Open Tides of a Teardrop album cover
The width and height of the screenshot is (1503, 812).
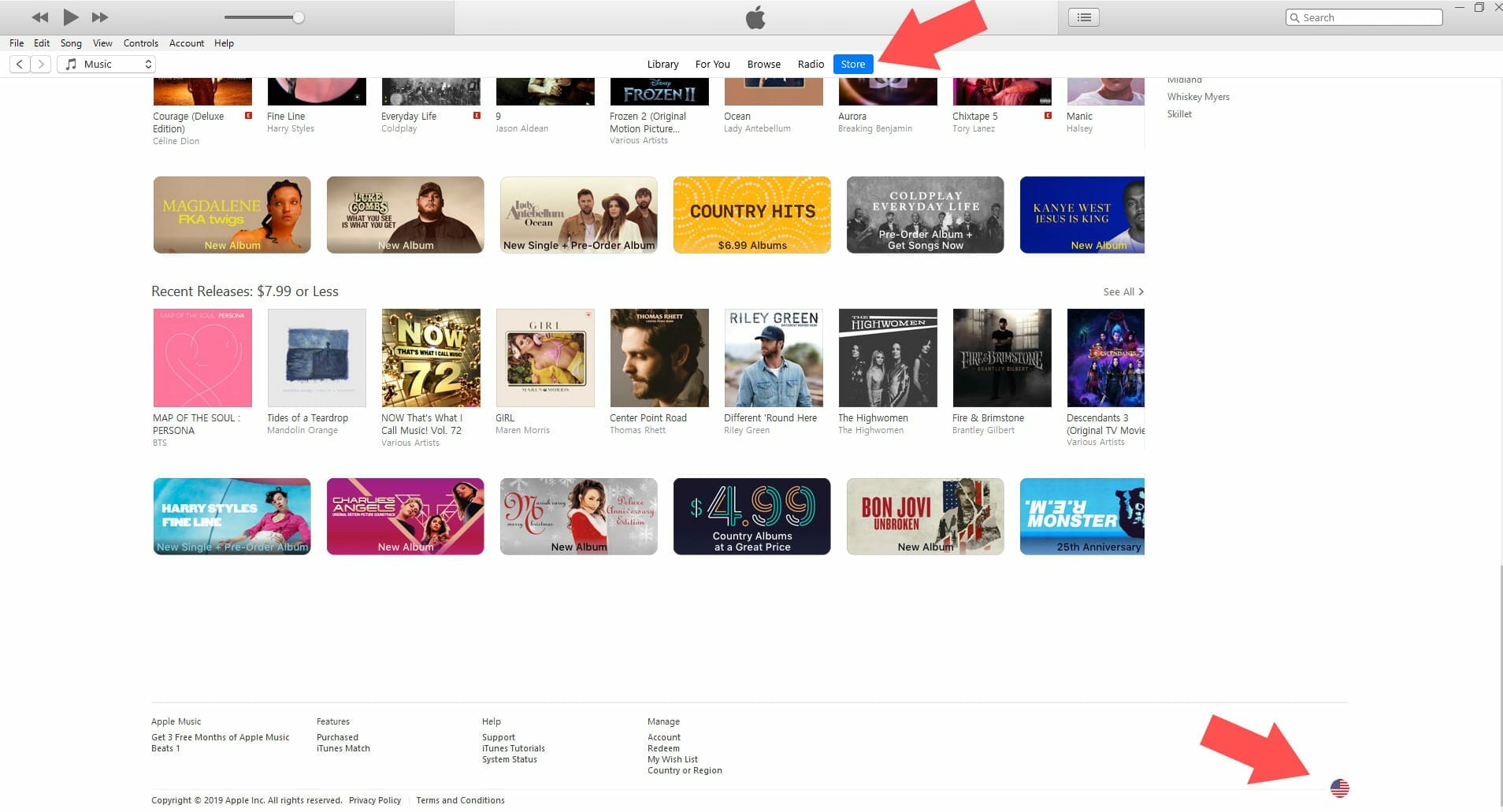coord(317,358)
